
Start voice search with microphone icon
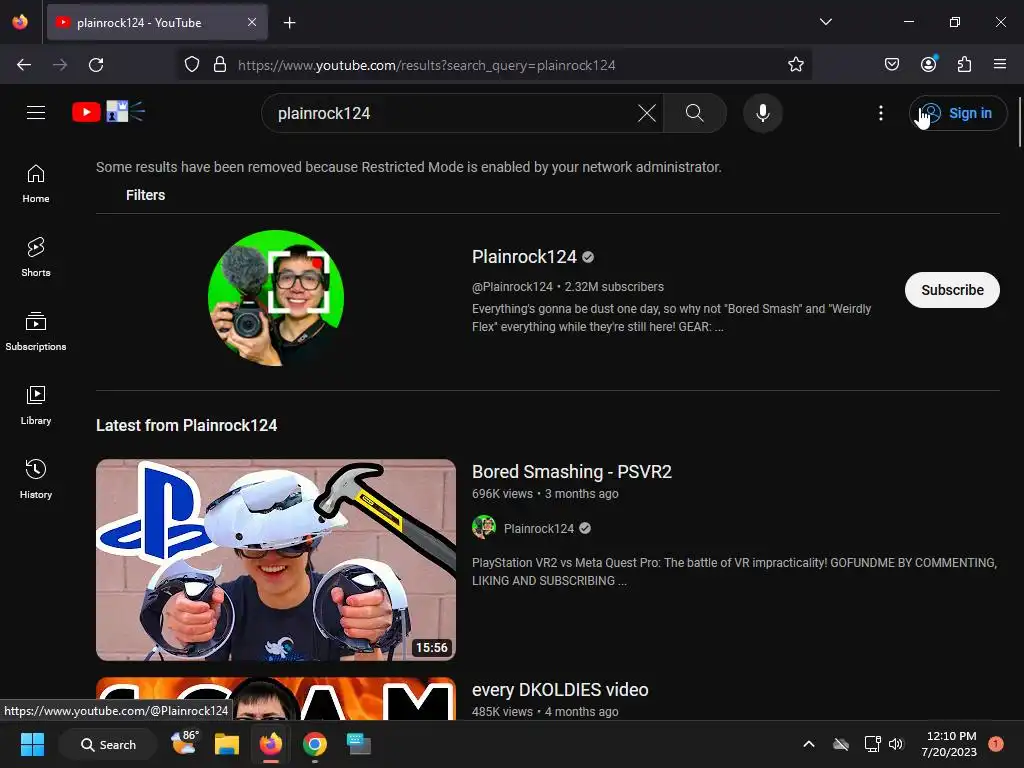[x=763, y=113]
